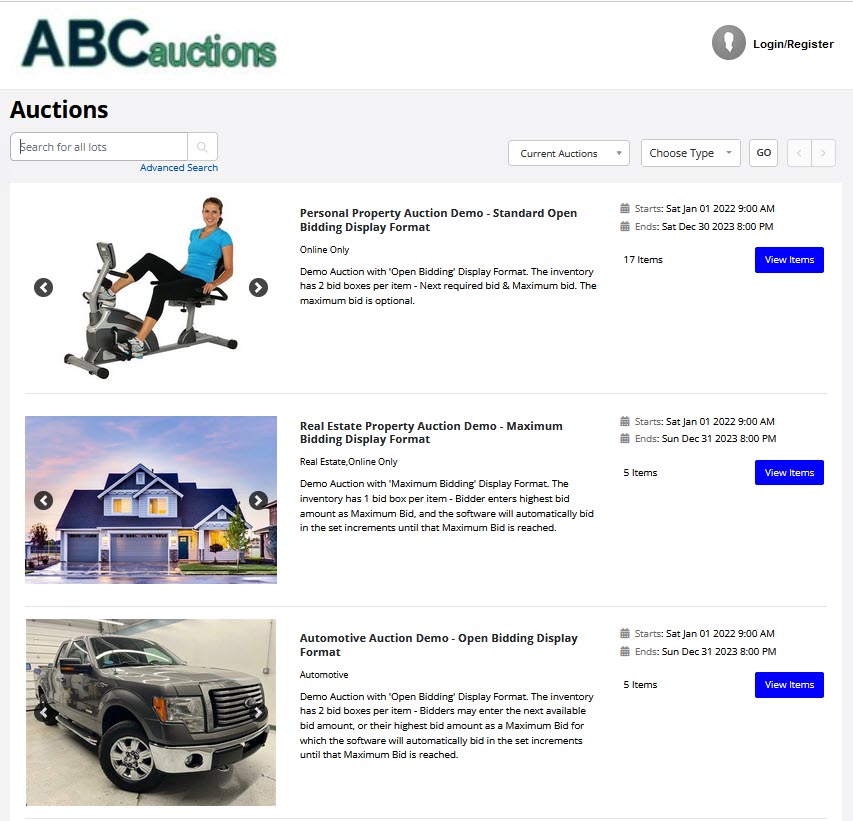This screenshot has height=821, width=853.
Task: Go to previous auctions page
Action: [800, 153]
